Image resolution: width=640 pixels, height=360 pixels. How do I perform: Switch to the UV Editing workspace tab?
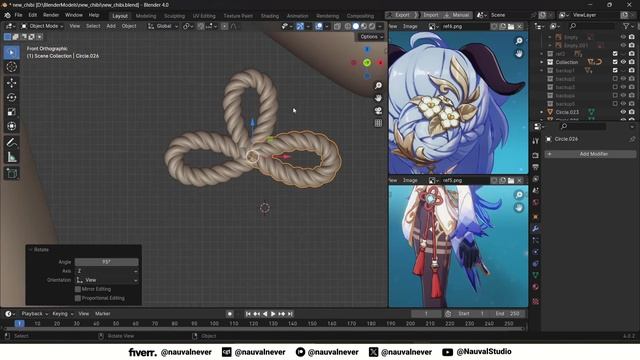pyautogui.click(x=204, y=16)
